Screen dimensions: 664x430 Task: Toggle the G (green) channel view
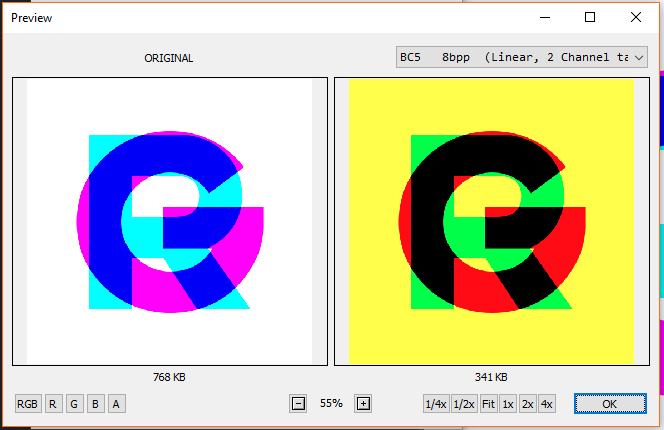point(73,404)
